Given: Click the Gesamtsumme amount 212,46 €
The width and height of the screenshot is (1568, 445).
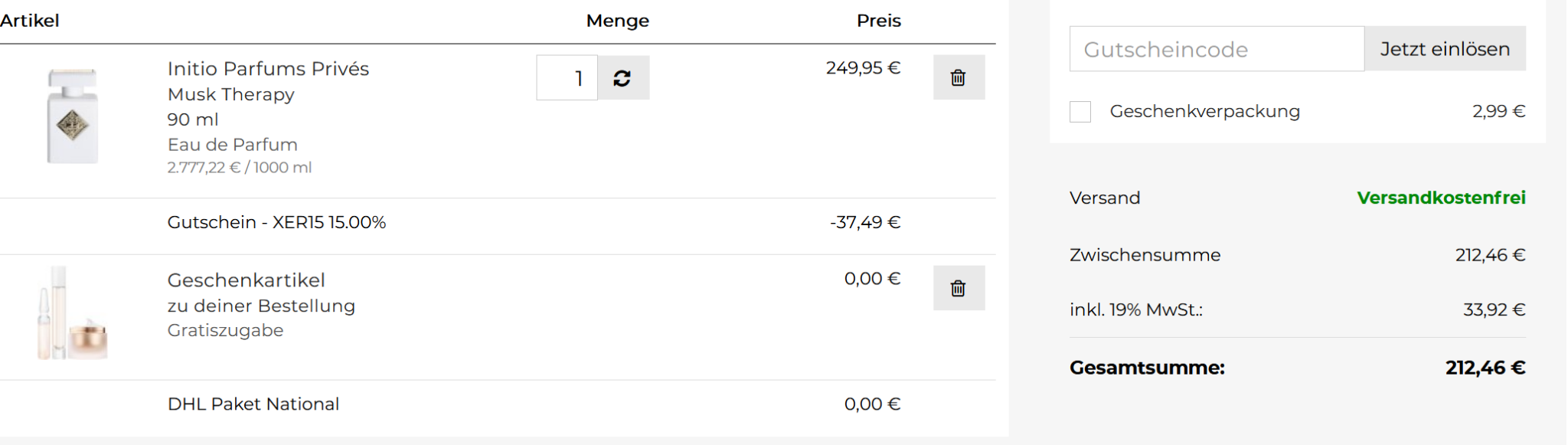Looking at the screenshot, I should click(1485, 368).
